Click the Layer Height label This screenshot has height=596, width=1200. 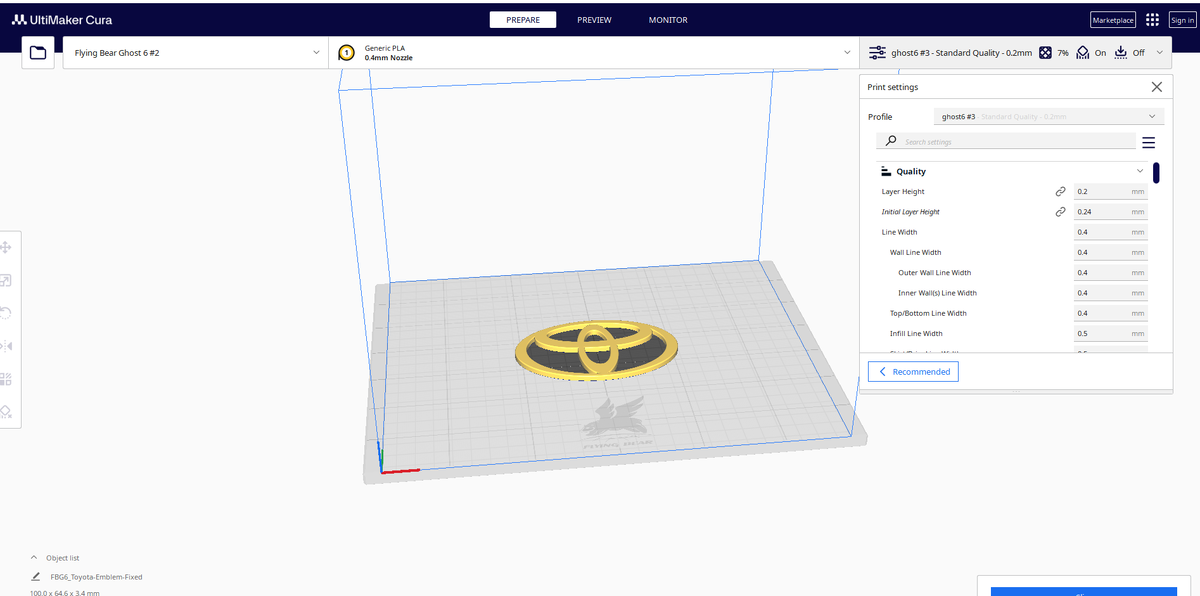pos(903,191)
